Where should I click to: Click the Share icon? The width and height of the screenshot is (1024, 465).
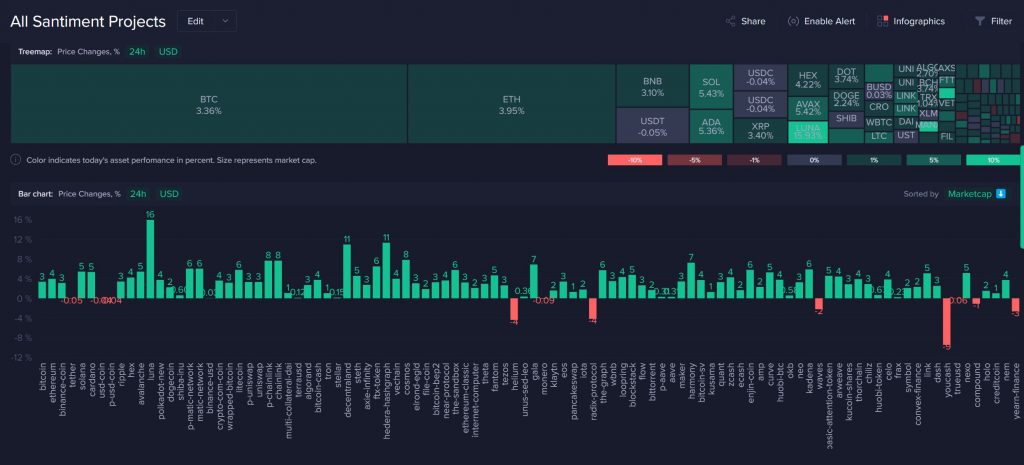pyautogui.click(x=731, y=21)
